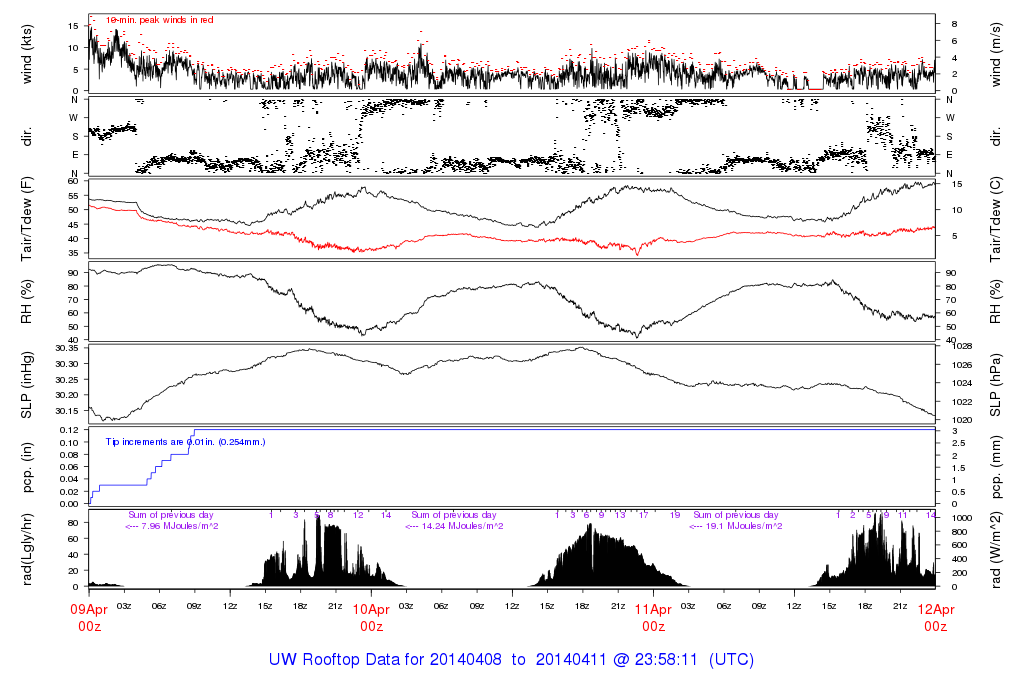The image size is (1024, 700).
Task: Click the 12Apr 00z date label
Action: pyautogui.click(x=935, y=618)
